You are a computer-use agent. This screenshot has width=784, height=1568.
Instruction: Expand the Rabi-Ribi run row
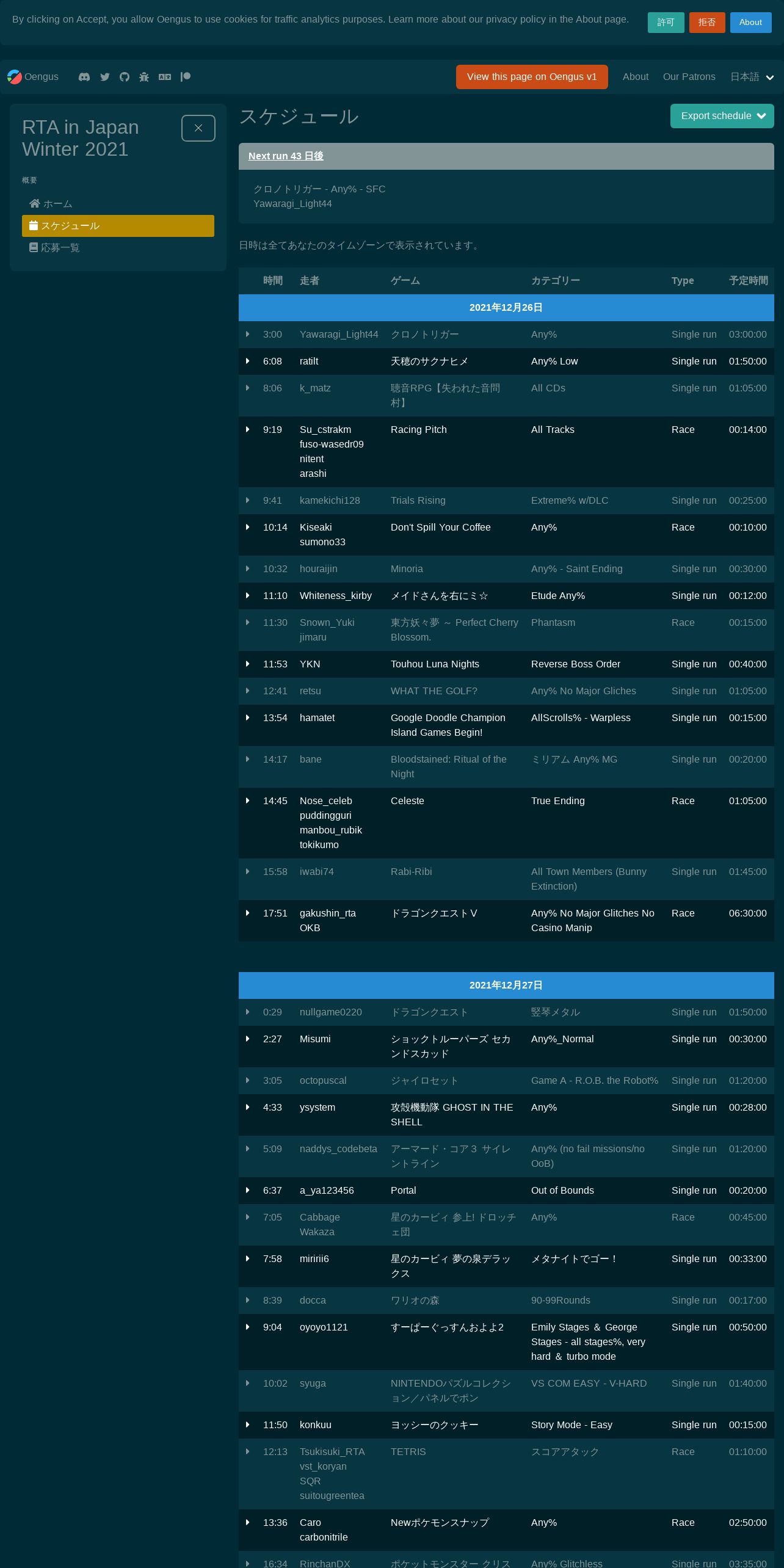(247, 872)
